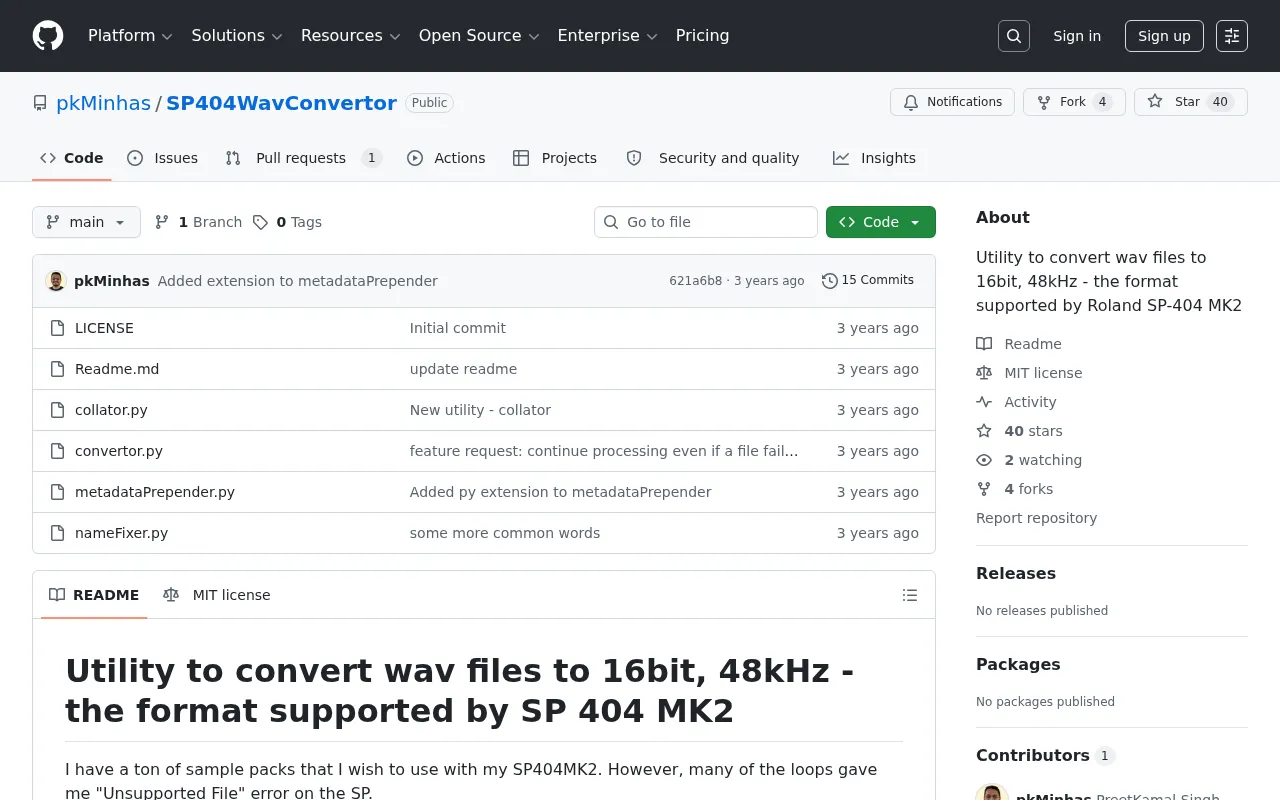
Task: Click the Notifications bell icon
Action: [x=911, y=102]
